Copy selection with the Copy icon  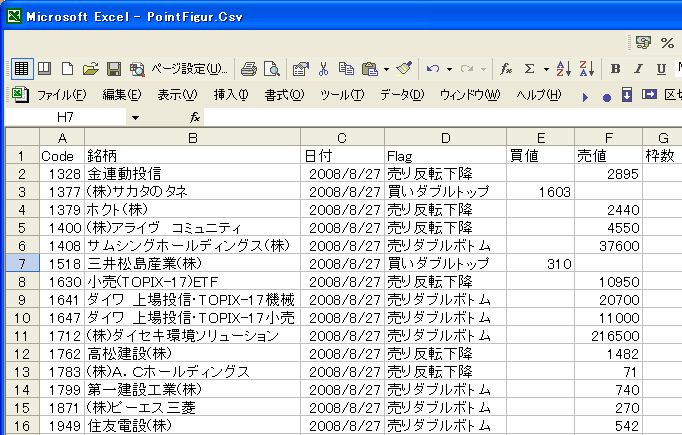click(346, 69)
